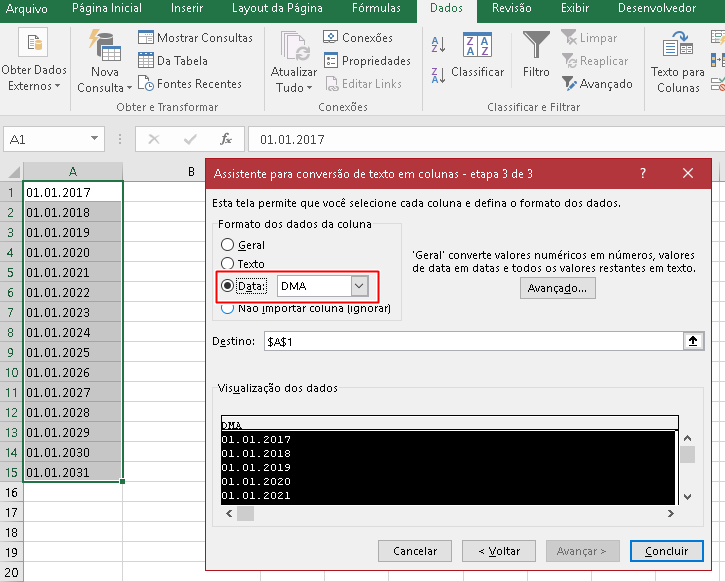Expand the Atualizar Tudo dropdown arrow

(309, 88)
